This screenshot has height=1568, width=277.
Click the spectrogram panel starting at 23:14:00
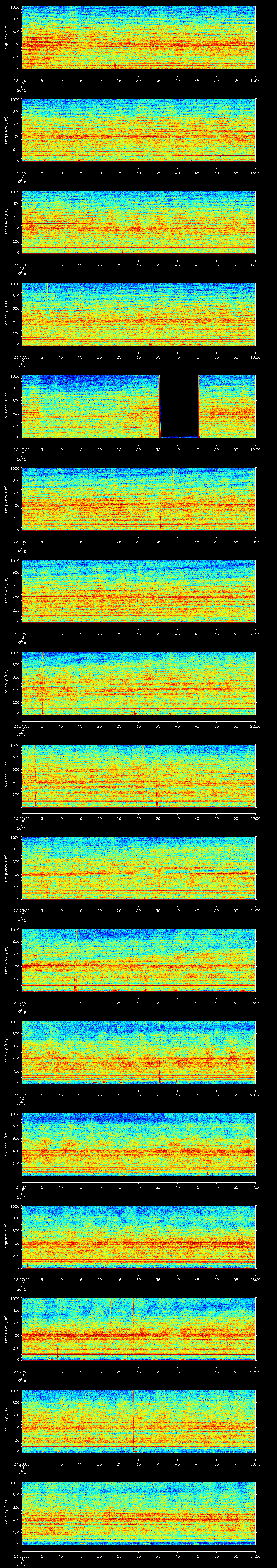pos(138,38)
